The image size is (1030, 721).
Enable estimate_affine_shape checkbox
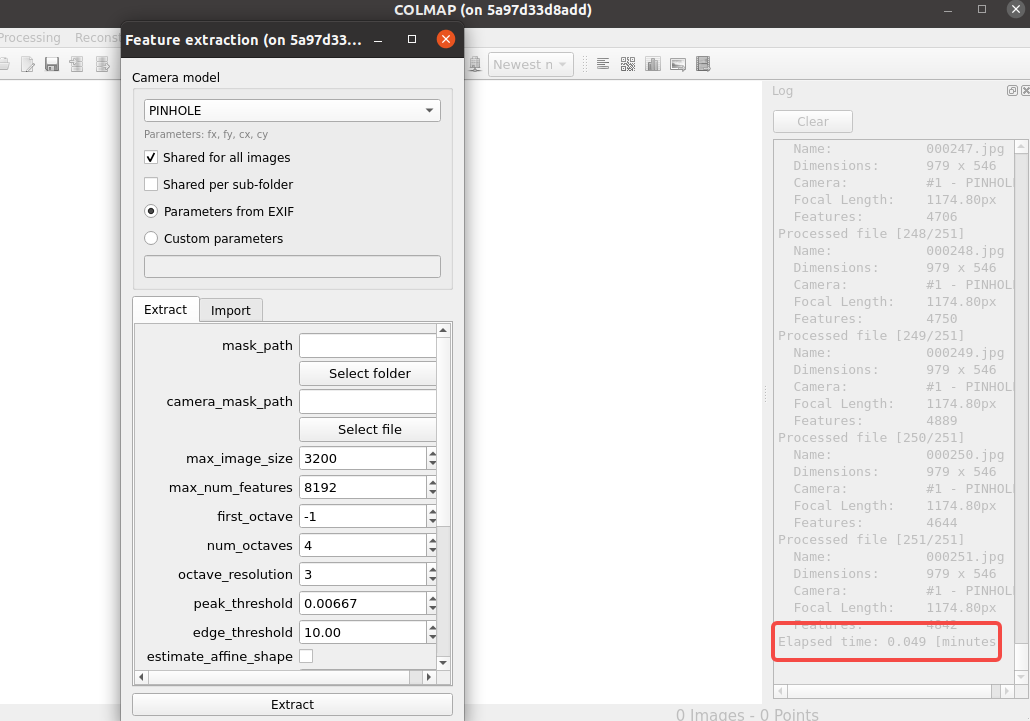pos(306,656)
